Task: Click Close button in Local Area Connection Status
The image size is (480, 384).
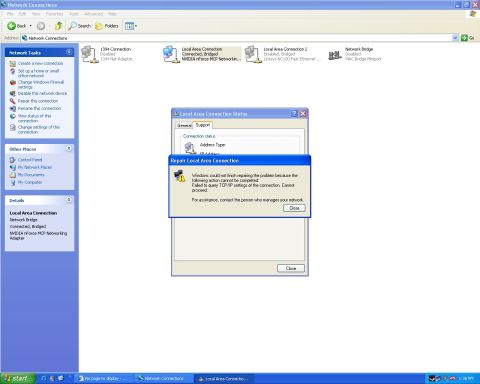Action: 291,268
